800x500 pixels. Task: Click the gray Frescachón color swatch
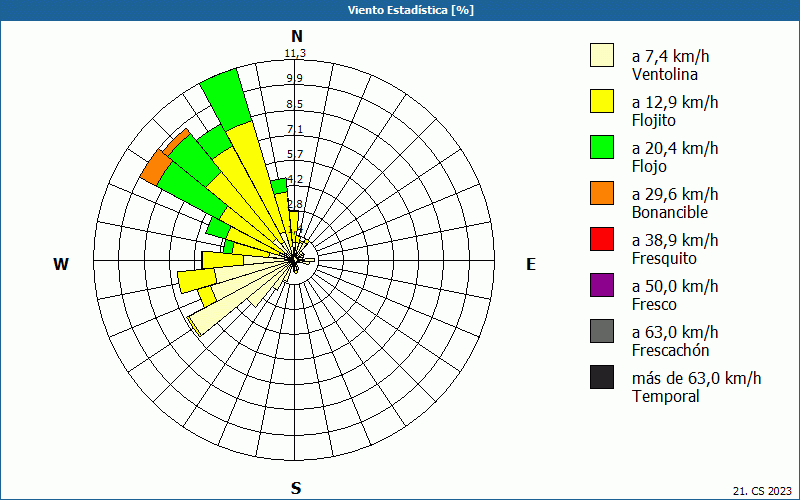pyautogui.click(x=602, y=331)
